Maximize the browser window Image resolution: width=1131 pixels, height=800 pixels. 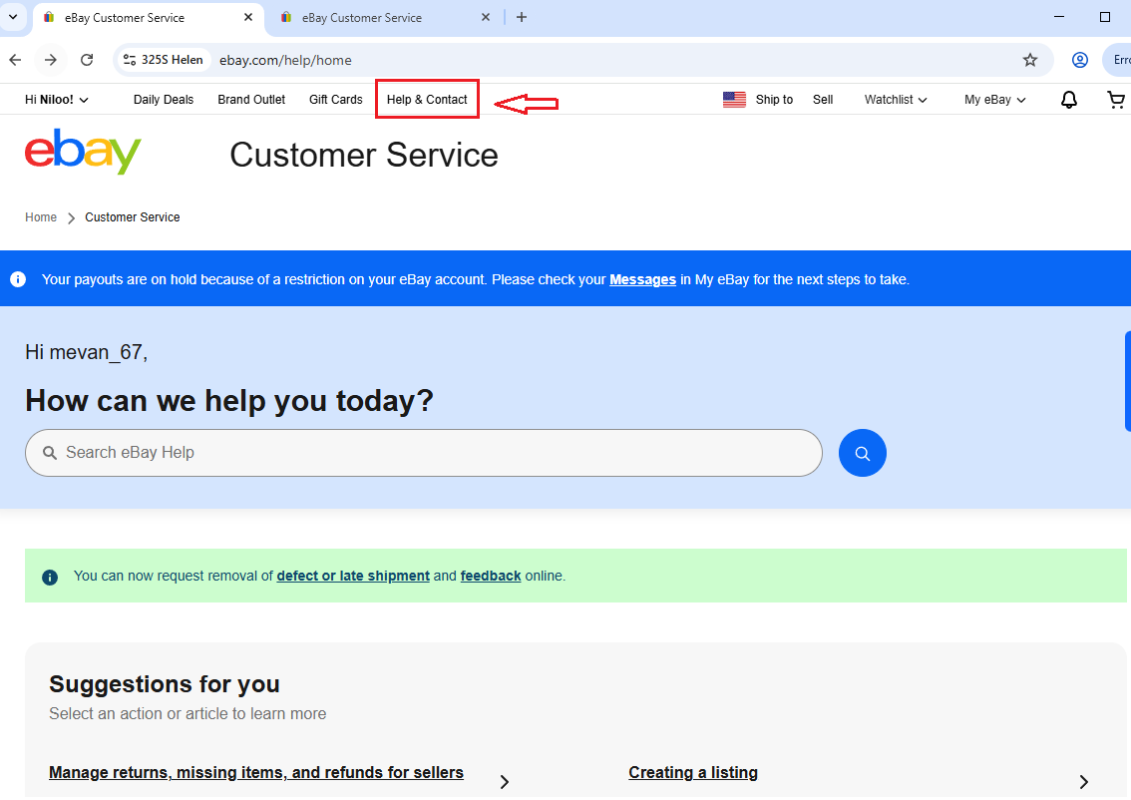(1104, 17)
